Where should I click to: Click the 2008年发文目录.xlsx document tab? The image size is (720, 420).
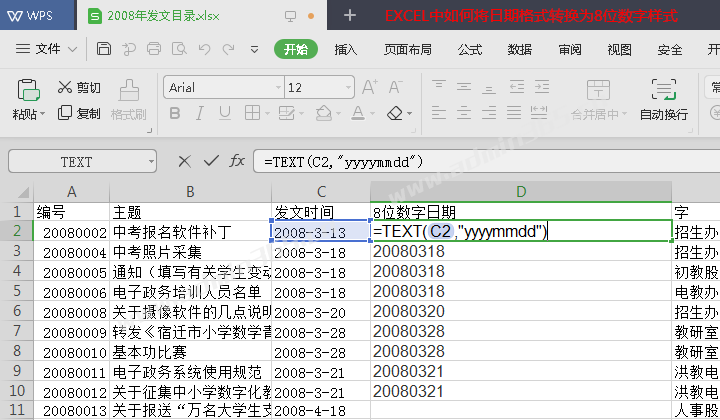click(x=202, y=16)
